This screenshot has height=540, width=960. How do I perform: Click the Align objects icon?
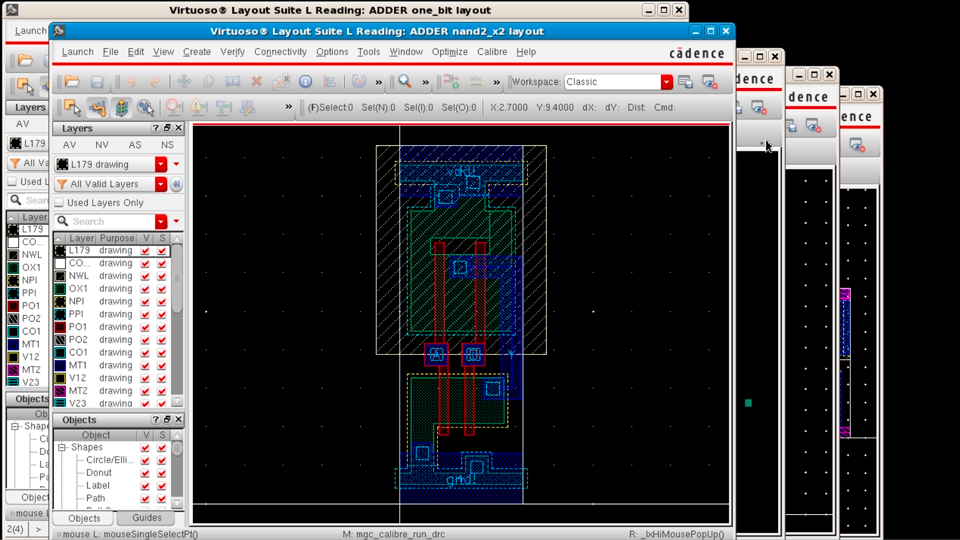click(330, 81)
